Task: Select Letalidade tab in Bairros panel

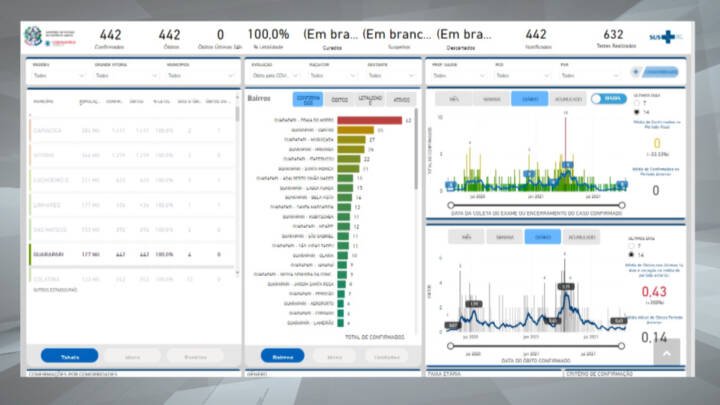Action: (370, 99)
